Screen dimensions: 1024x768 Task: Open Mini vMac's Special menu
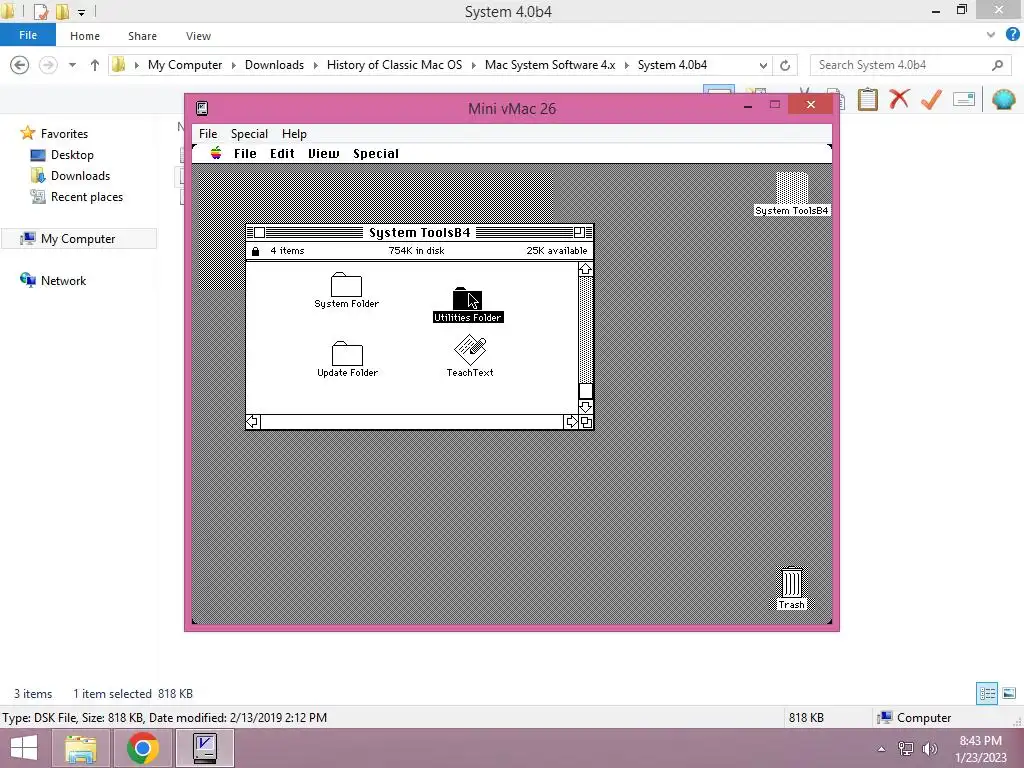point(249,133)
